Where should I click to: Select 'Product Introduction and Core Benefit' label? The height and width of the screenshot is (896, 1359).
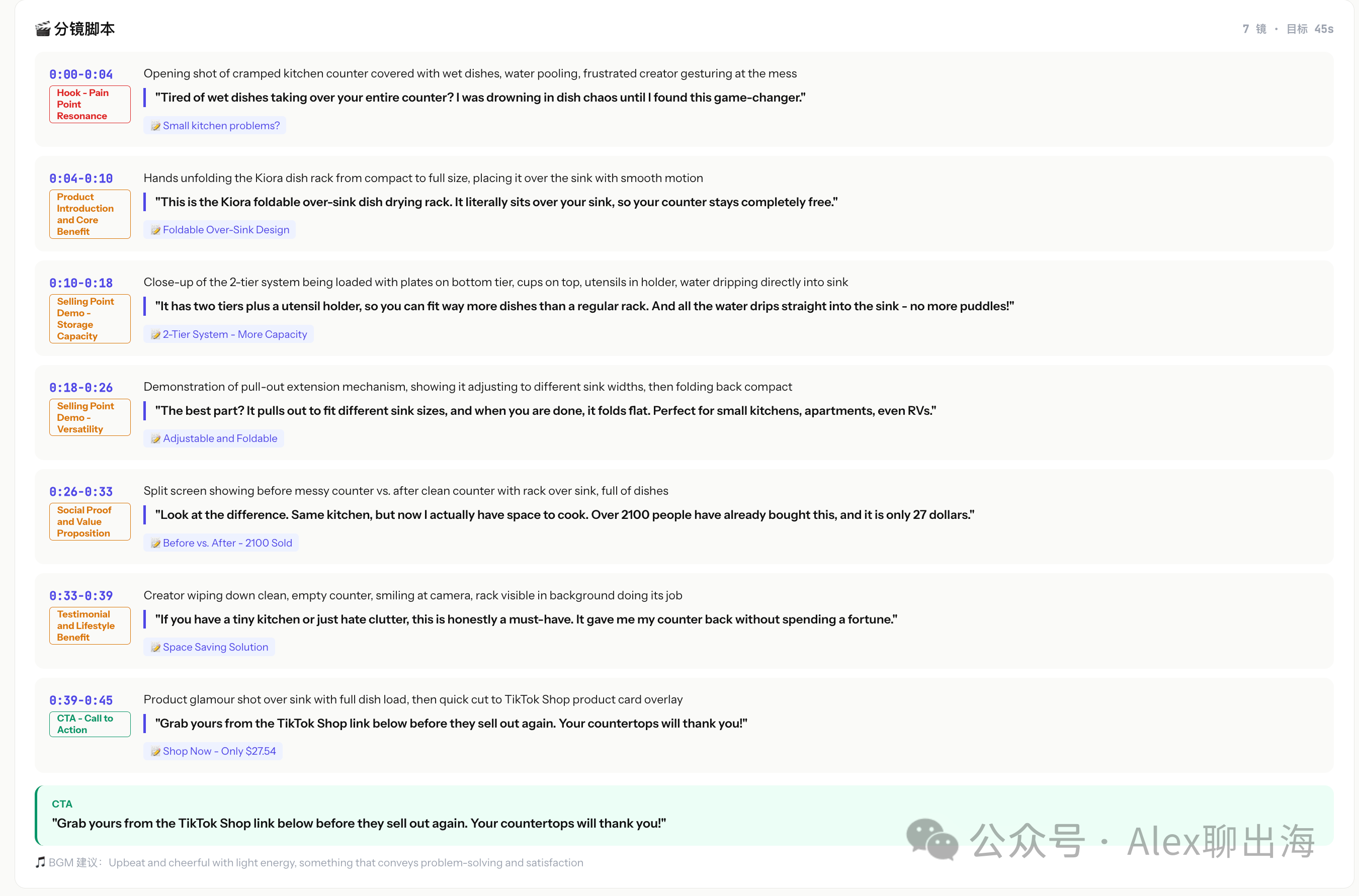point(90,214)
